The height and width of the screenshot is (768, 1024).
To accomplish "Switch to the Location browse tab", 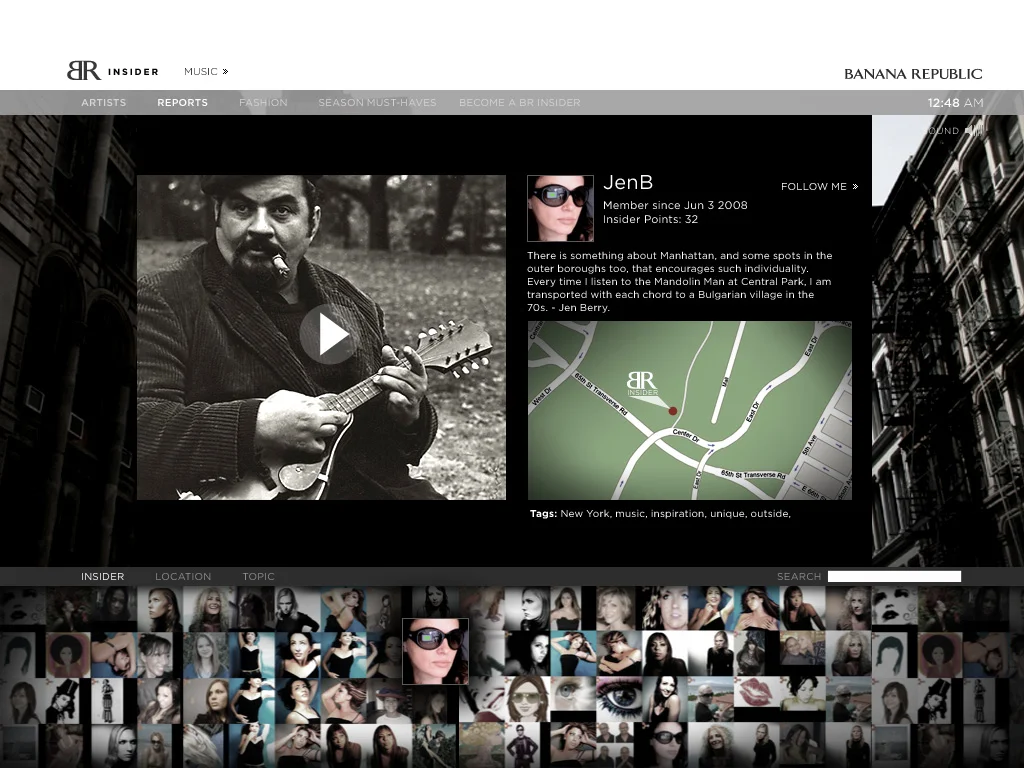I will [x=184, y=577].
